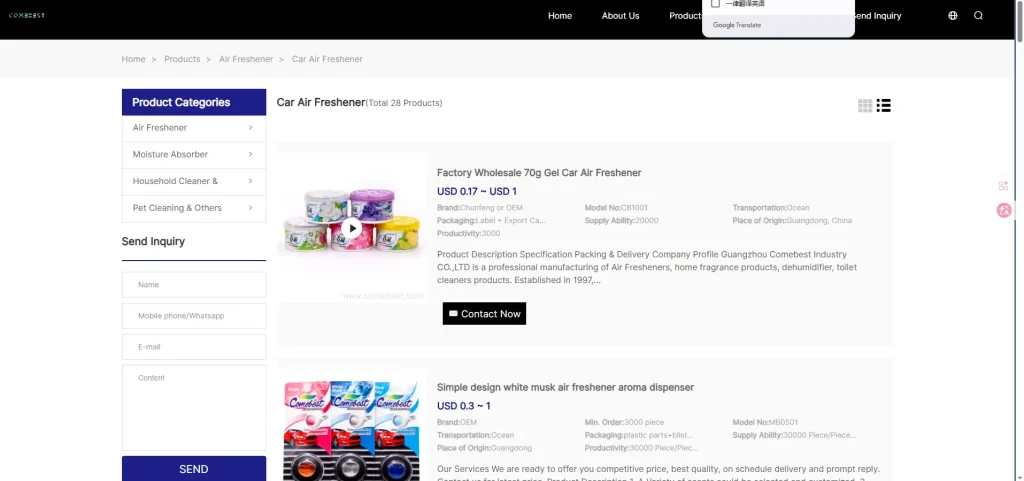Go to Home in the navigation bar

560,16
